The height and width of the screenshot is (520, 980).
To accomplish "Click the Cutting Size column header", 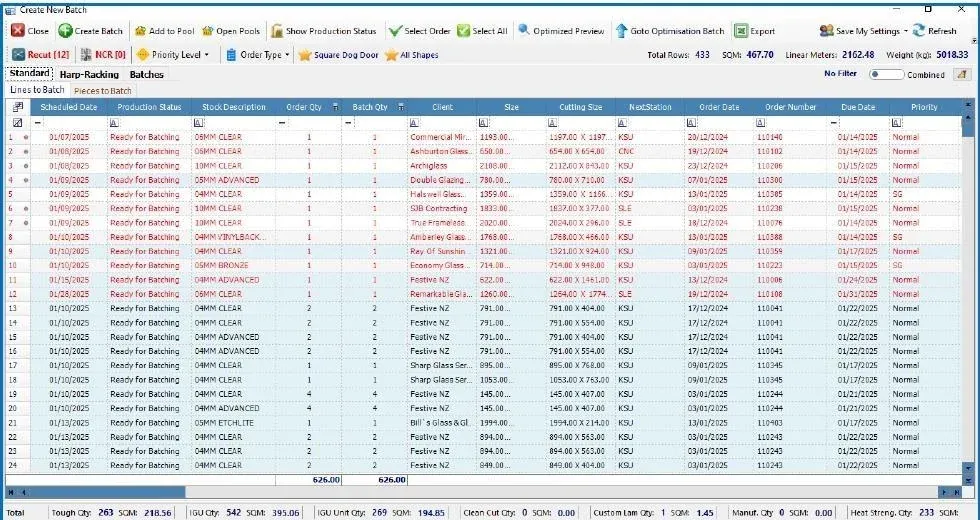I will pos(581,107).
